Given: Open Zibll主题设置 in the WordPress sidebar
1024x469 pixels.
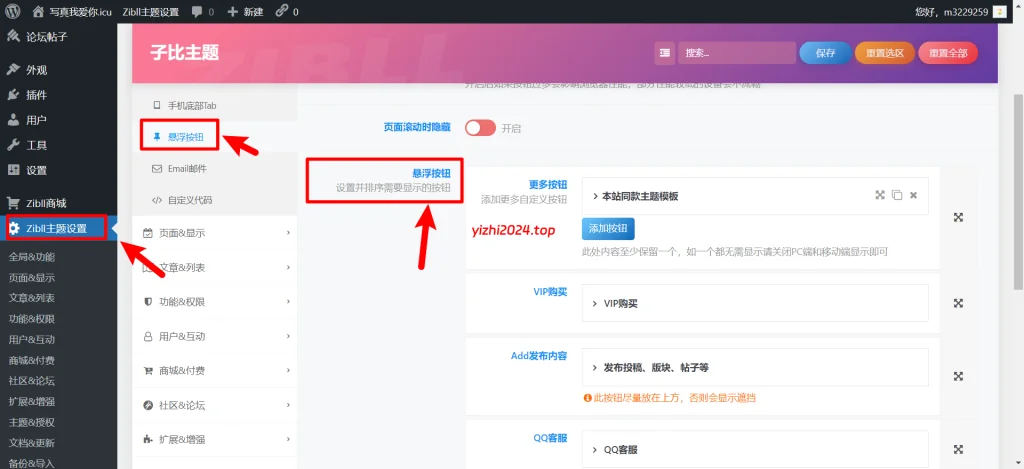Looking at the screenshot, I should click(x=59, y=228).
